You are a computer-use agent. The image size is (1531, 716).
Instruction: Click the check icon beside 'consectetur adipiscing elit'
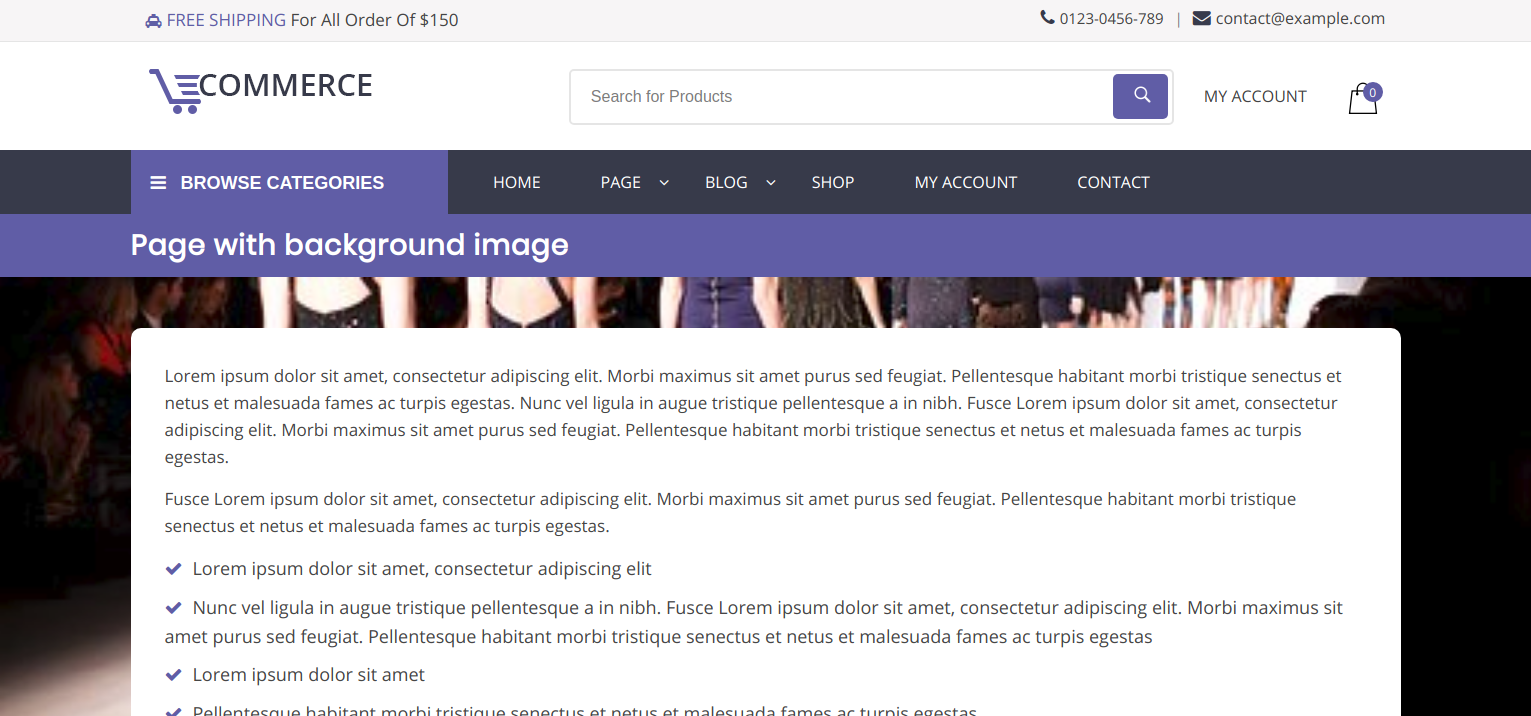tap(173, 569)
